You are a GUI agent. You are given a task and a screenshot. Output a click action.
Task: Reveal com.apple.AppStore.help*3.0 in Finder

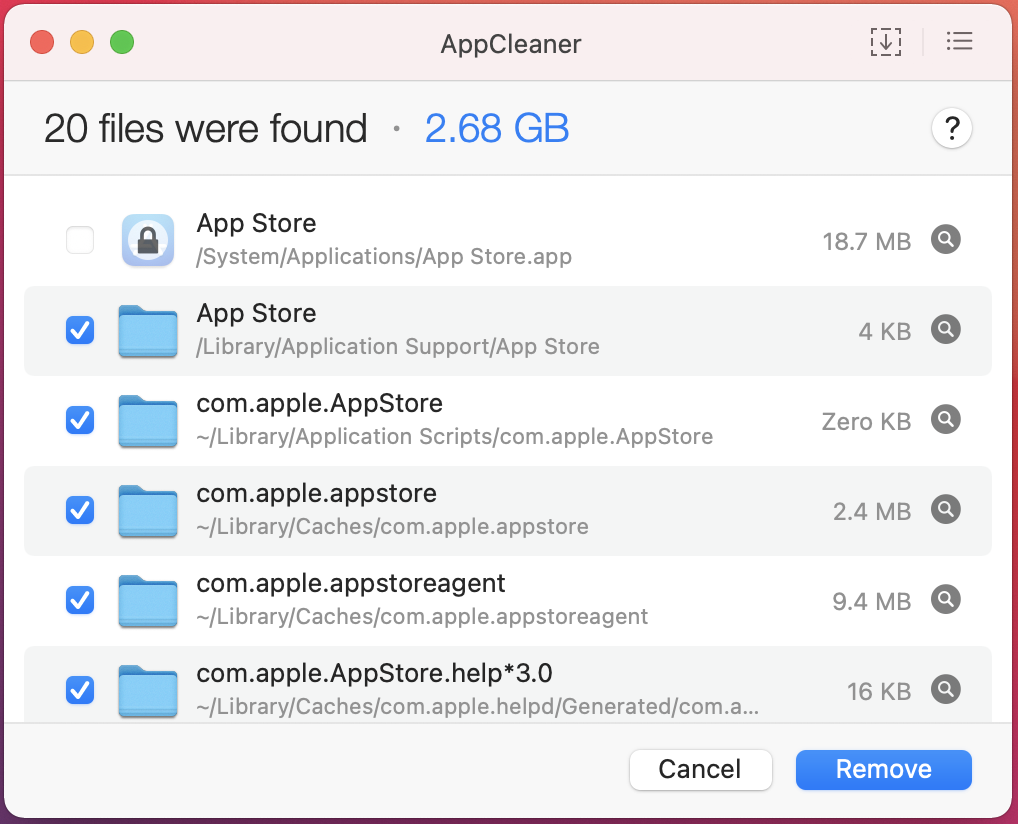pos(945,690)
